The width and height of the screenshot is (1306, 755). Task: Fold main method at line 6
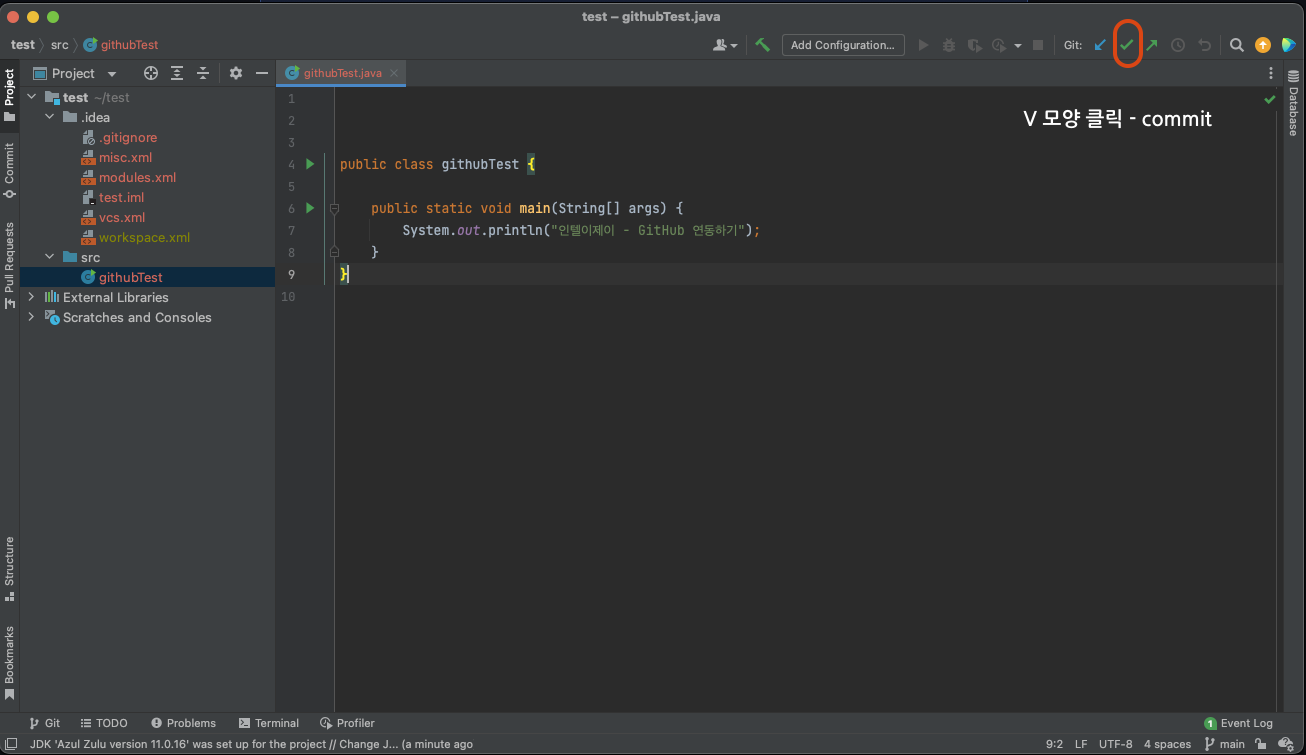click(x=334, y=208)
